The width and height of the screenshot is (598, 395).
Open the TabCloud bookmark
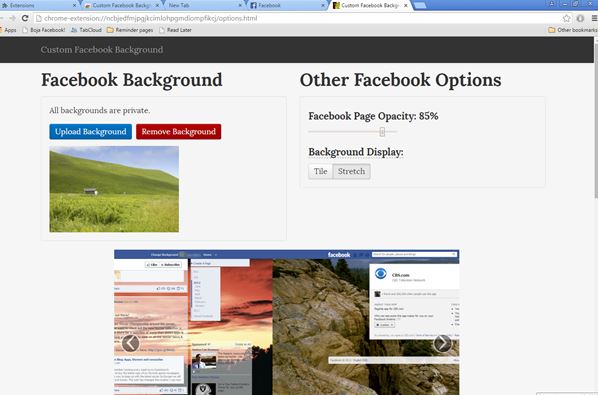87,30
